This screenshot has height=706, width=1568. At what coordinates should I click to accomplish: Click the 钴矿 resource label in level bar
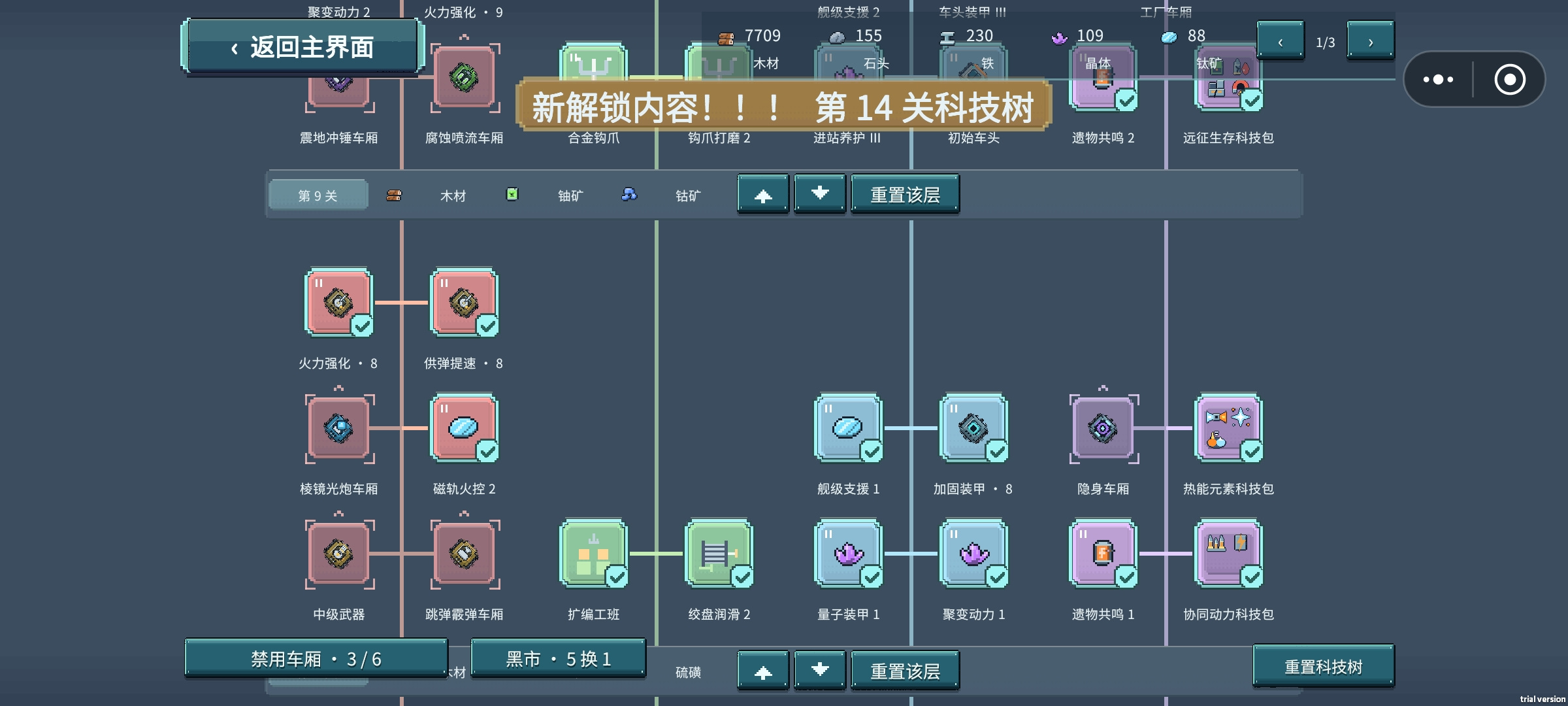688,195
